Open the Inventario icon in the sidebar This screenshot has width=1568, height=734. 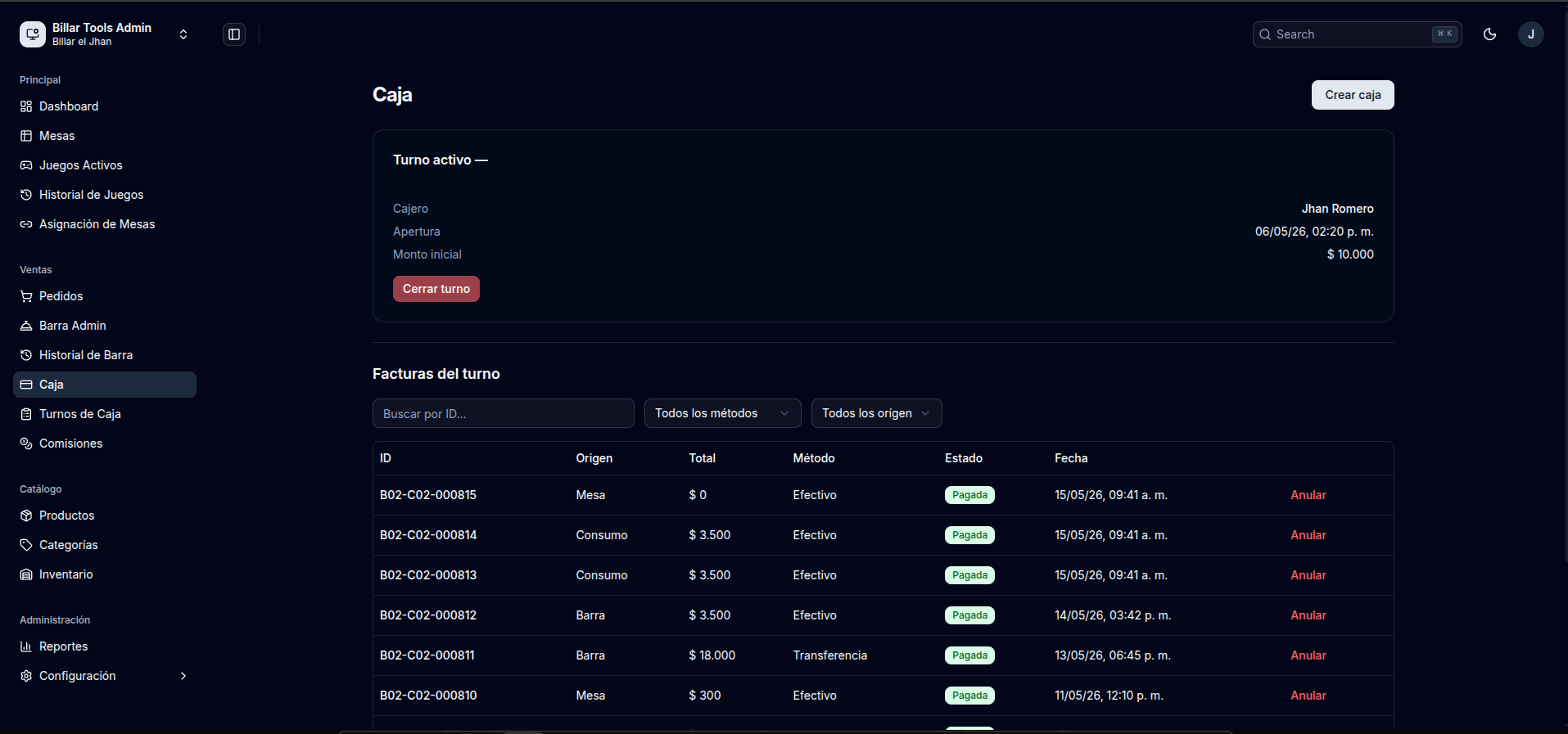26,574
